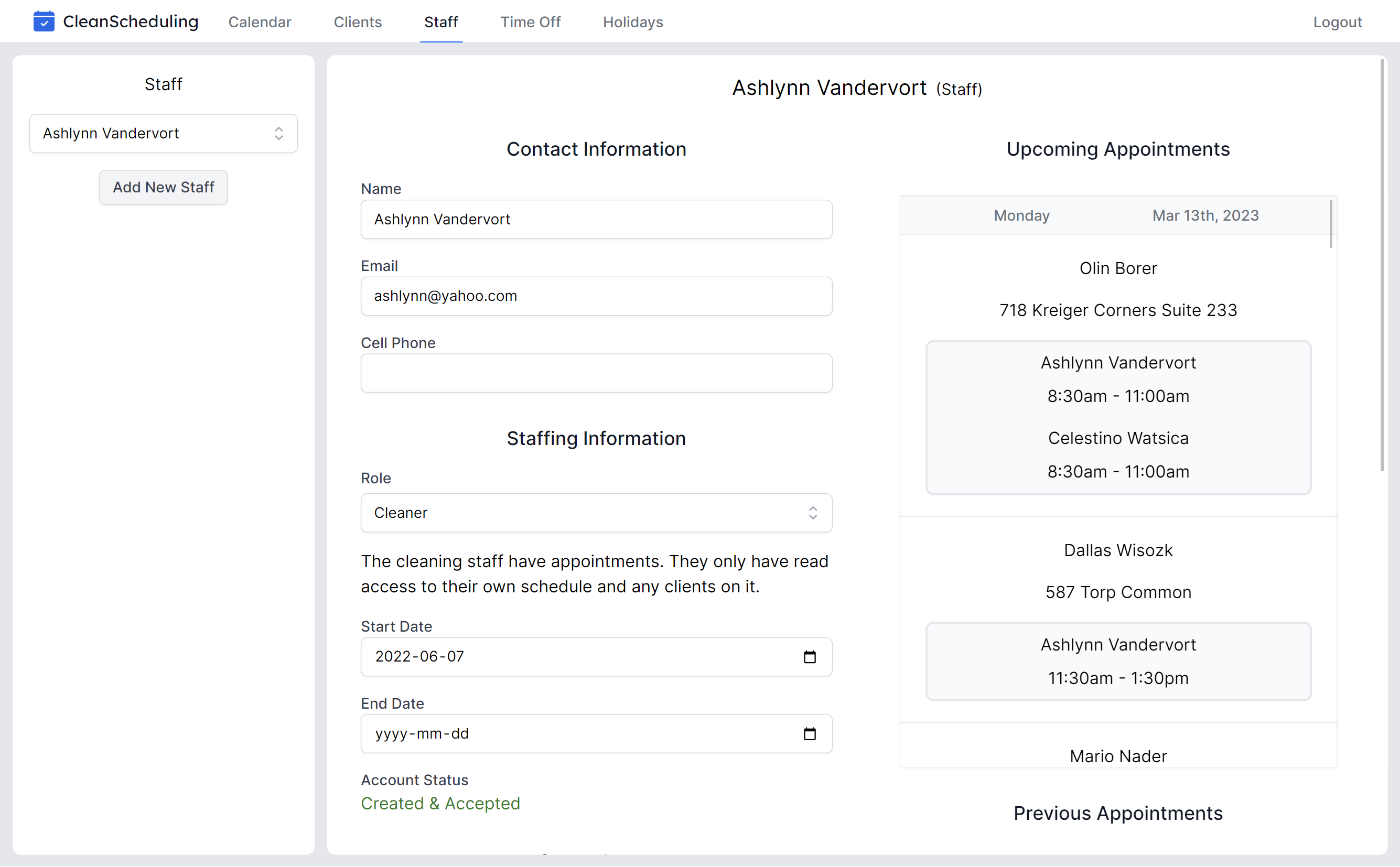Click the main page vertical scrollbar
The image size is (1400, 867).
point(1382,265)
